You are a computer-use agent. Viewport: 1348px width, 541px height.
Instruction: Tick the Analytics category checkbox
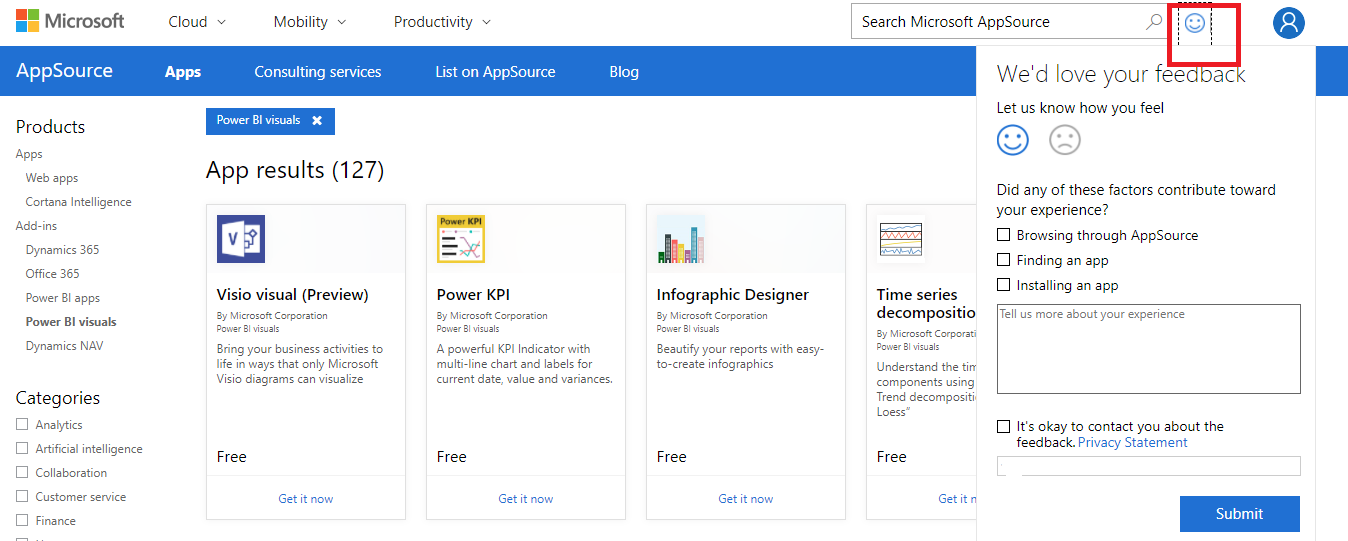point(22,424)
